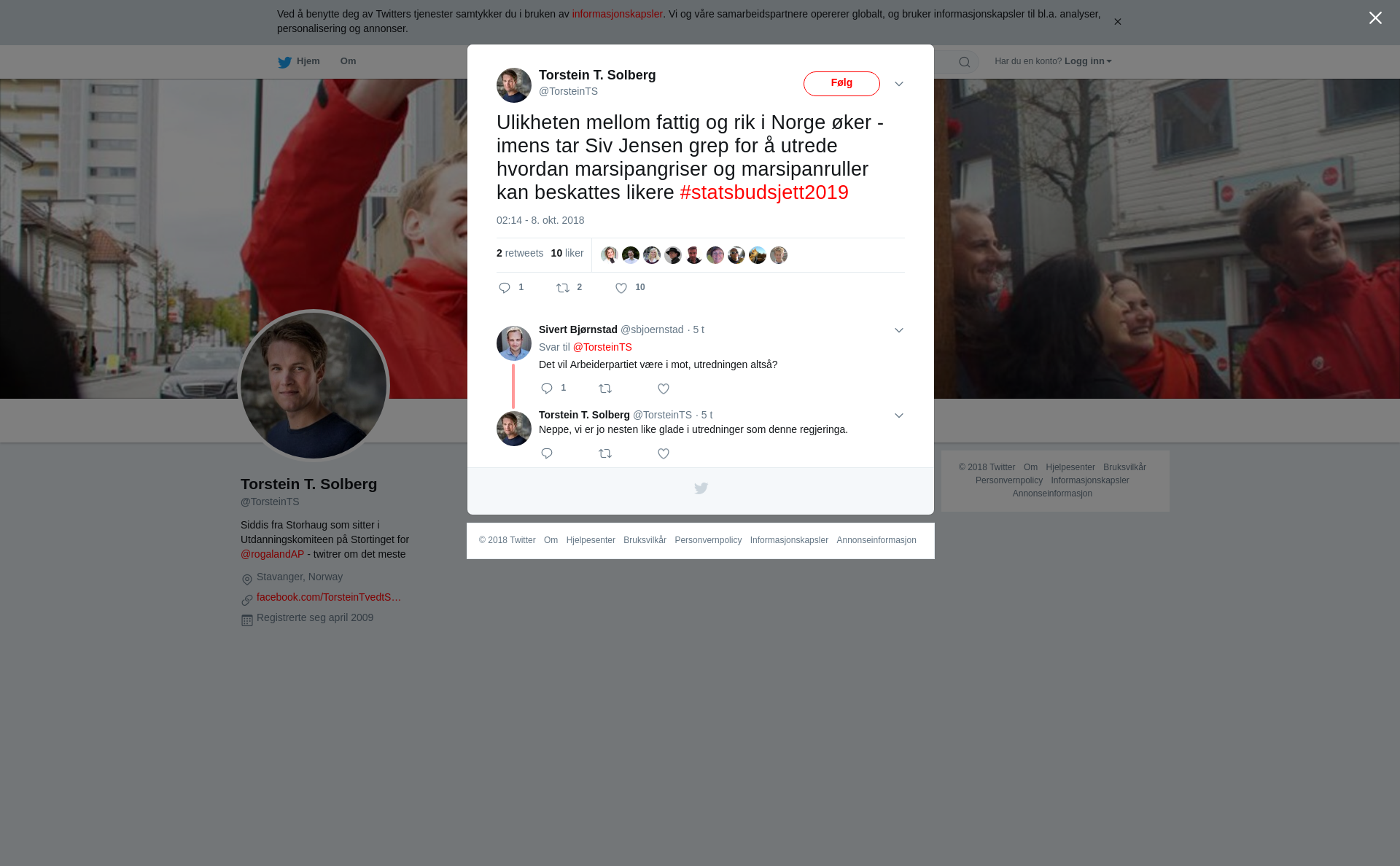This screenshot has width=1400, height=866.
Task: Click the Twitter bird icon next to Hjem
Action: [x=284, y=62]
